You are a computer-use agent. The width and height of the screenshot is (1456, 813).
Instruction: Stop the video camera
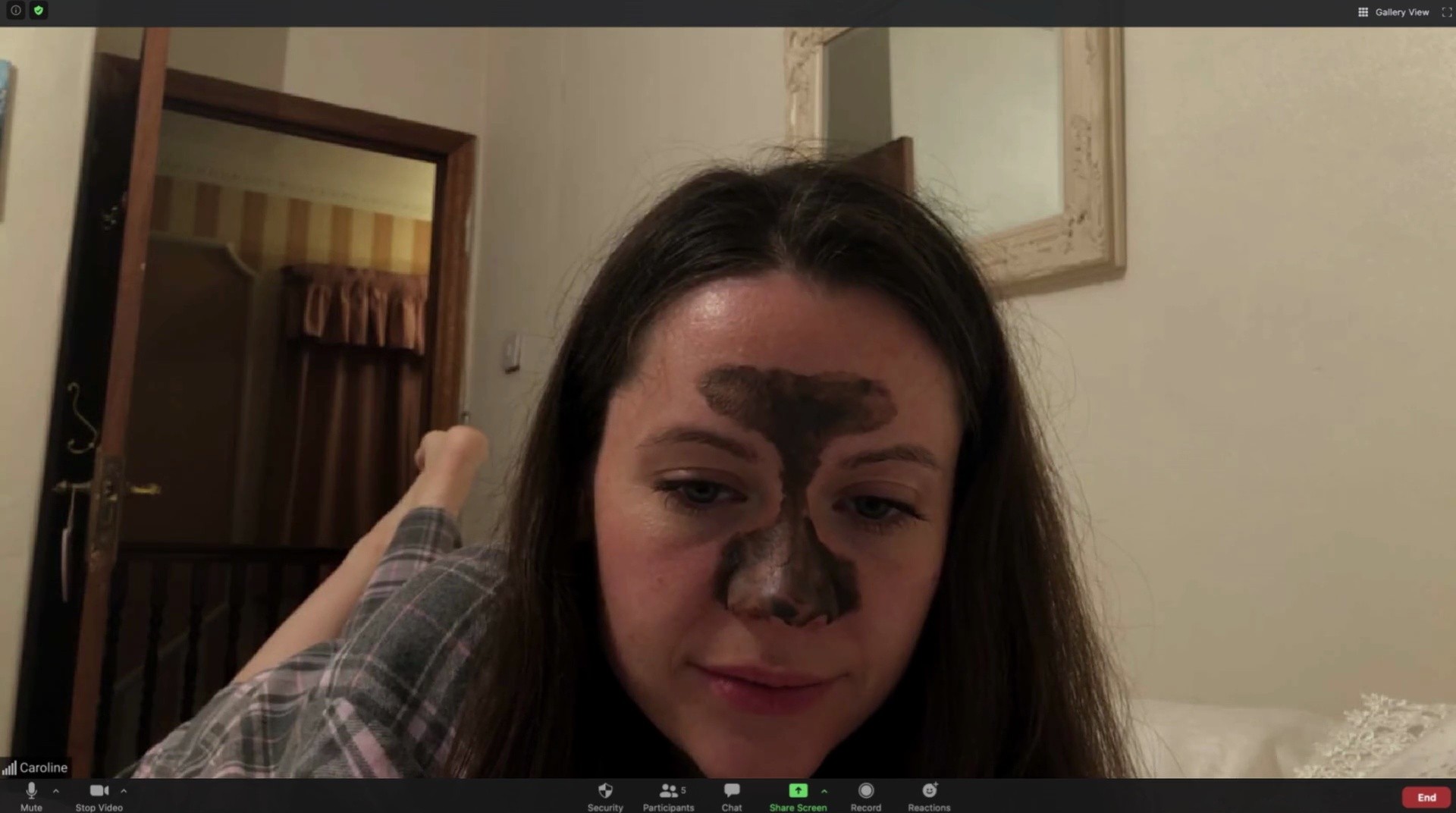[99, 796]
